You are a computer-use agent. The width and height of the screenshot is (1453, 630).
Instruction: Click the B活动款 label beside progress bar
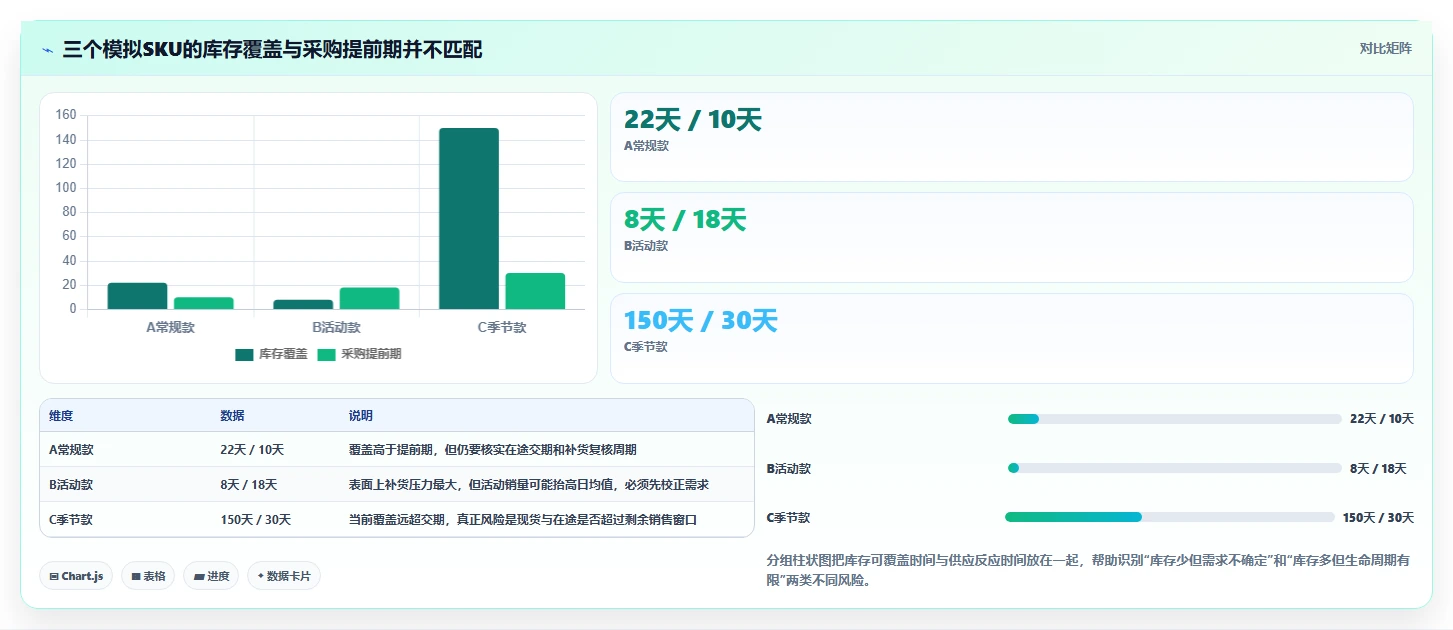click(789, 468)
